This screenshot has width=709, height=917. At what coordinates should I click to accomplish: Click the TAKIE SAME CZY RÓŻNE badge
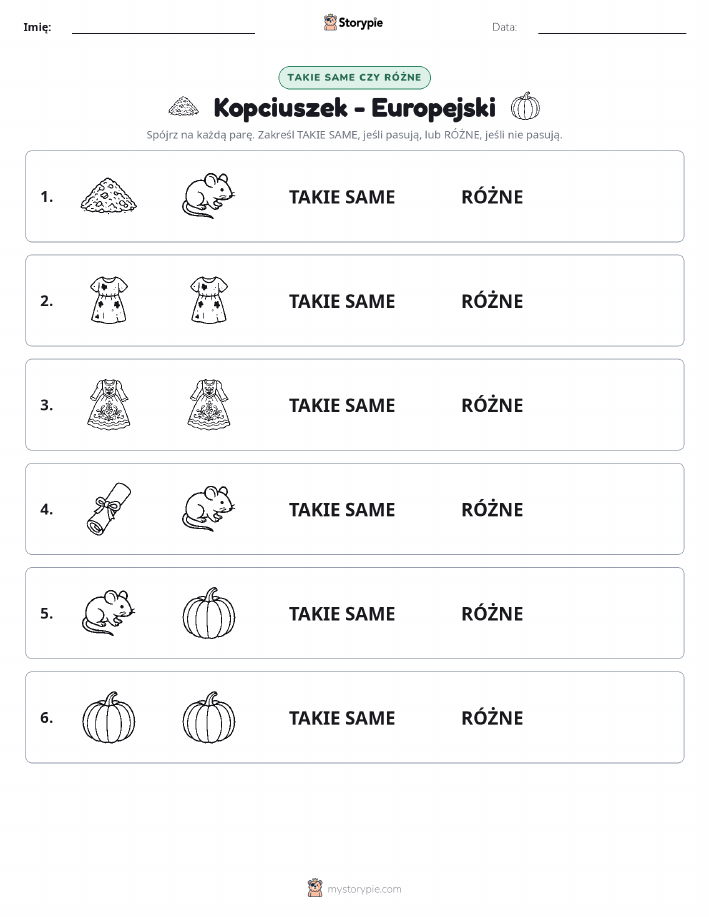[x=354, y=77]
